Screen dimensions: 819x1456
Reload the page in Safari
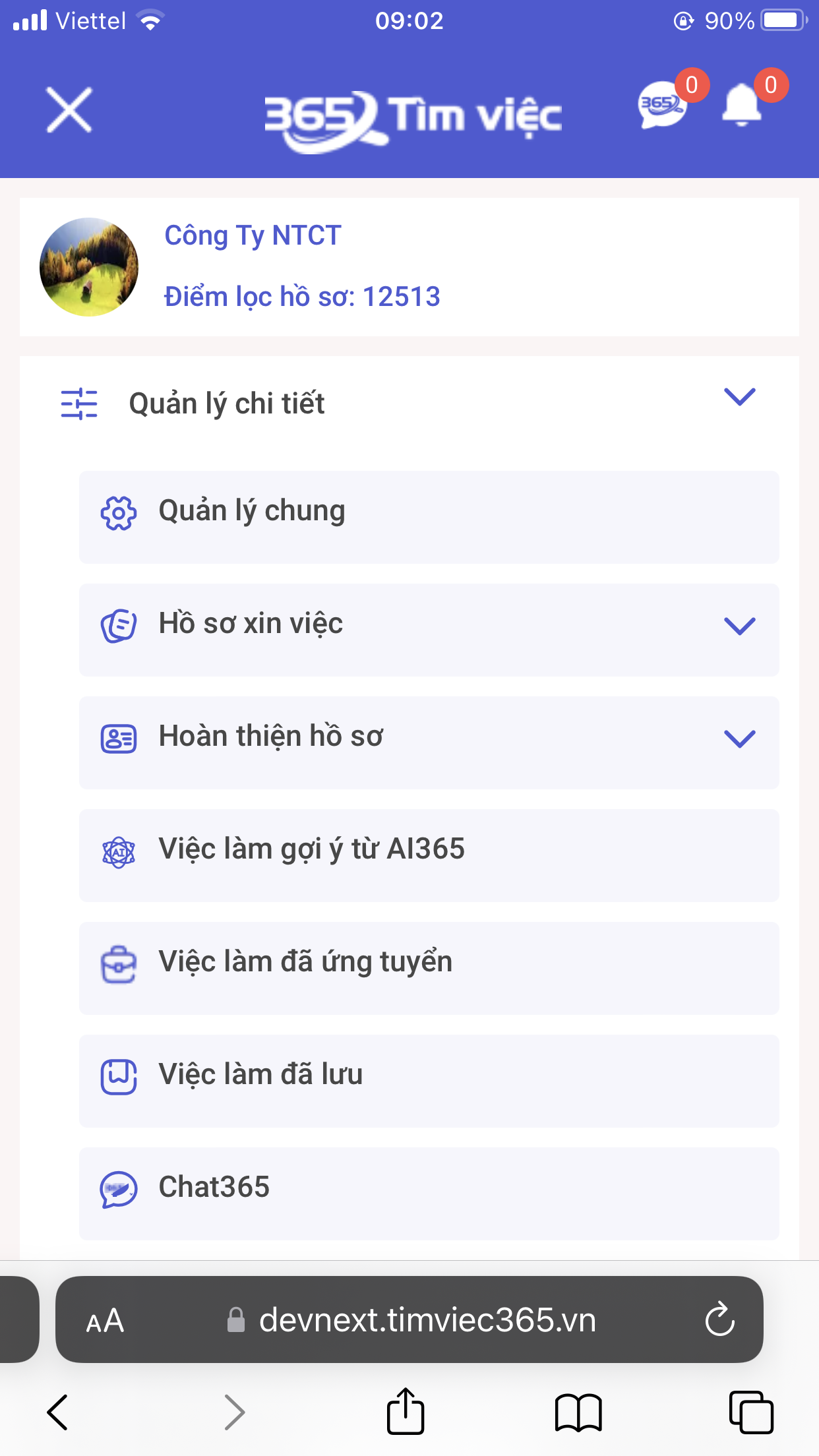coord(720,1319)
